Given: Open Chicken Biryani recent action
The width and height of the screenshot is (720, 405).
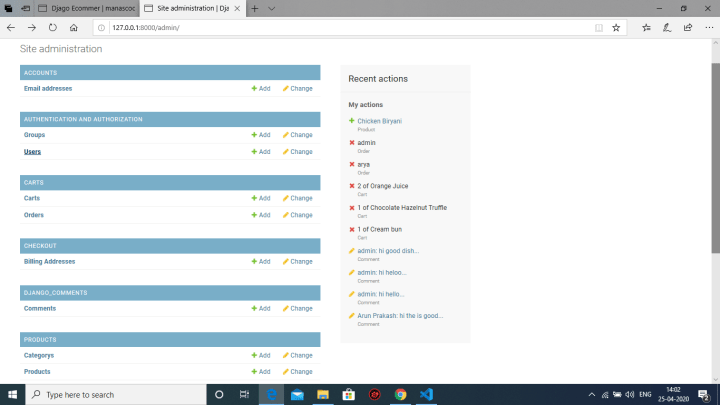Looking at the screenshot, I should [379, 121].
